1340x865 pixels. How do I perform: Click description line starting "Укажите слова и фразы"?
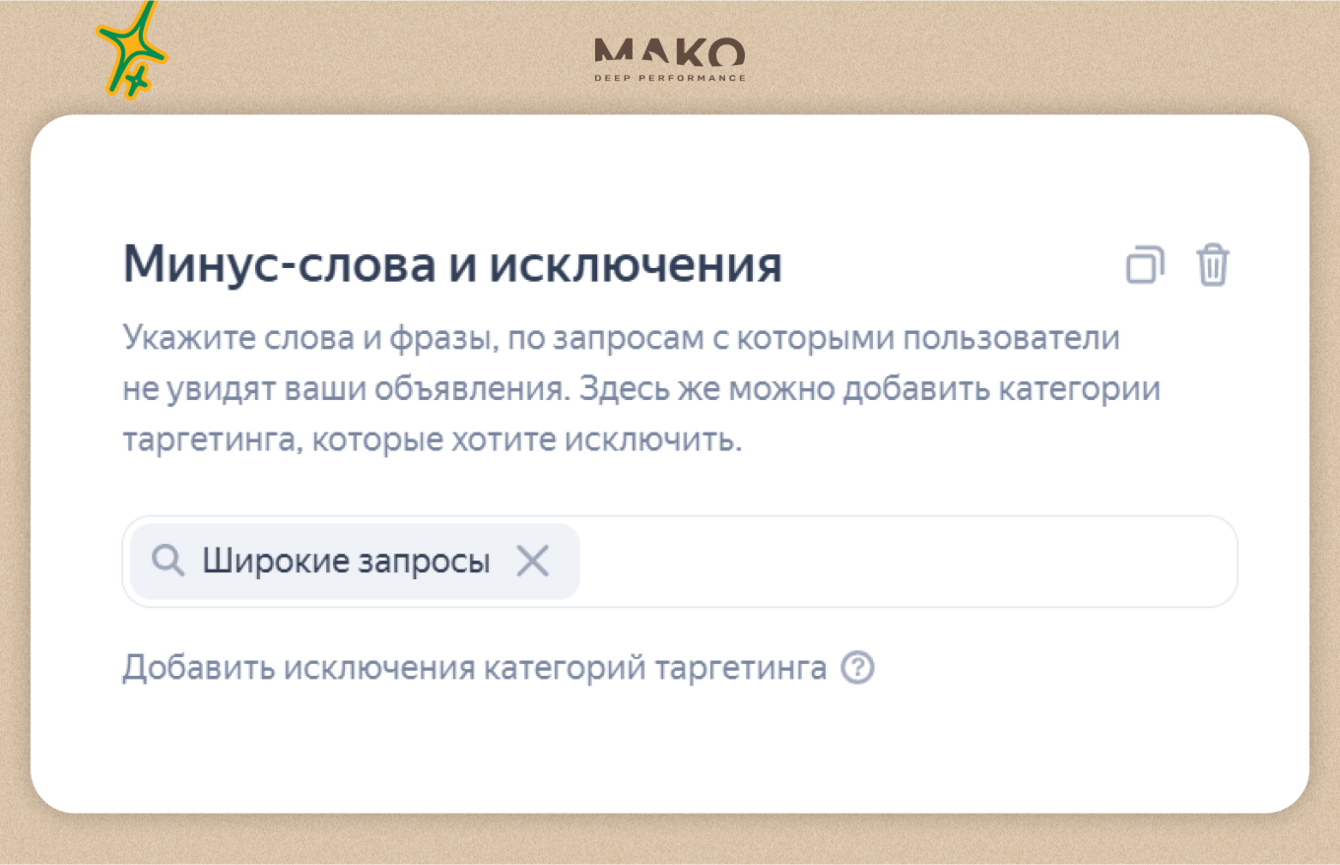click(x=620, y=338)
